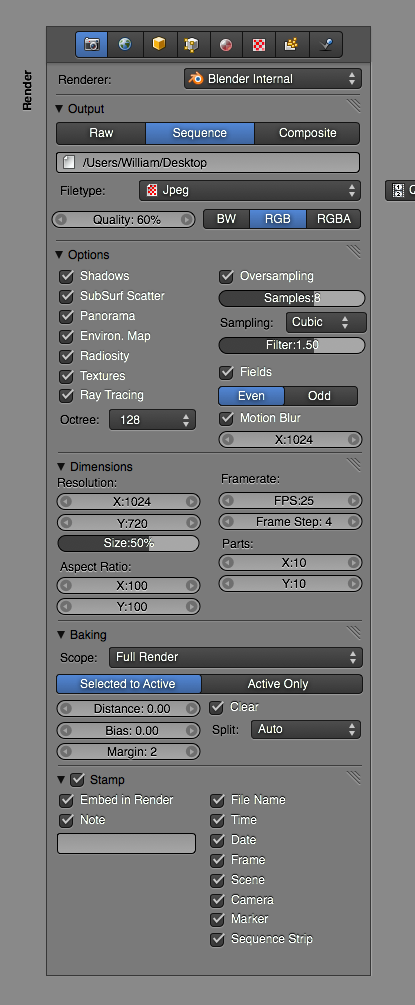Choose RGB color mode
This screenshot has width=415, height=1005.
(x=278, y=219)
